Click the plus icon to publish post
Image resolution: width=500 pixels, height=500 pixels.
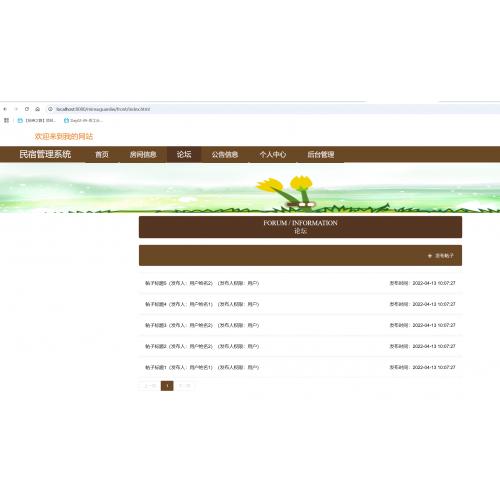point(430,256)
